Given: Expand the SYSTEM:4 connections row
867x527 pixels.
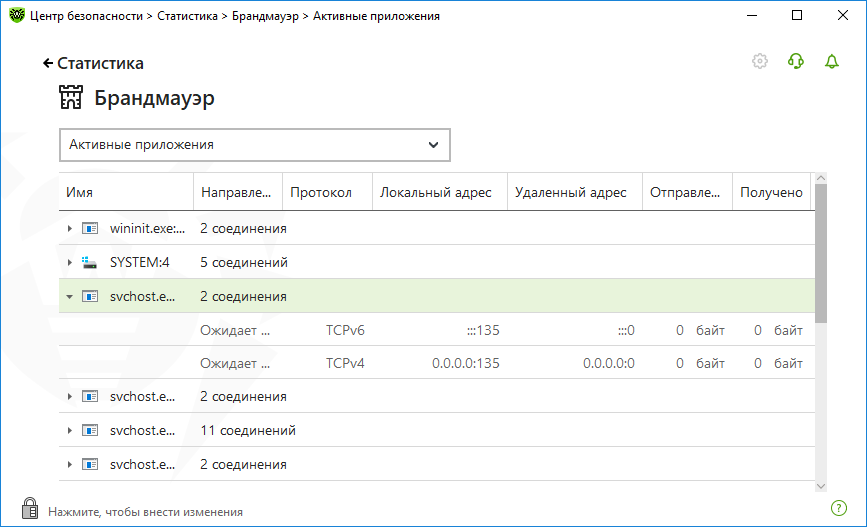Looking at the screenshot, I should pos(70,262).
